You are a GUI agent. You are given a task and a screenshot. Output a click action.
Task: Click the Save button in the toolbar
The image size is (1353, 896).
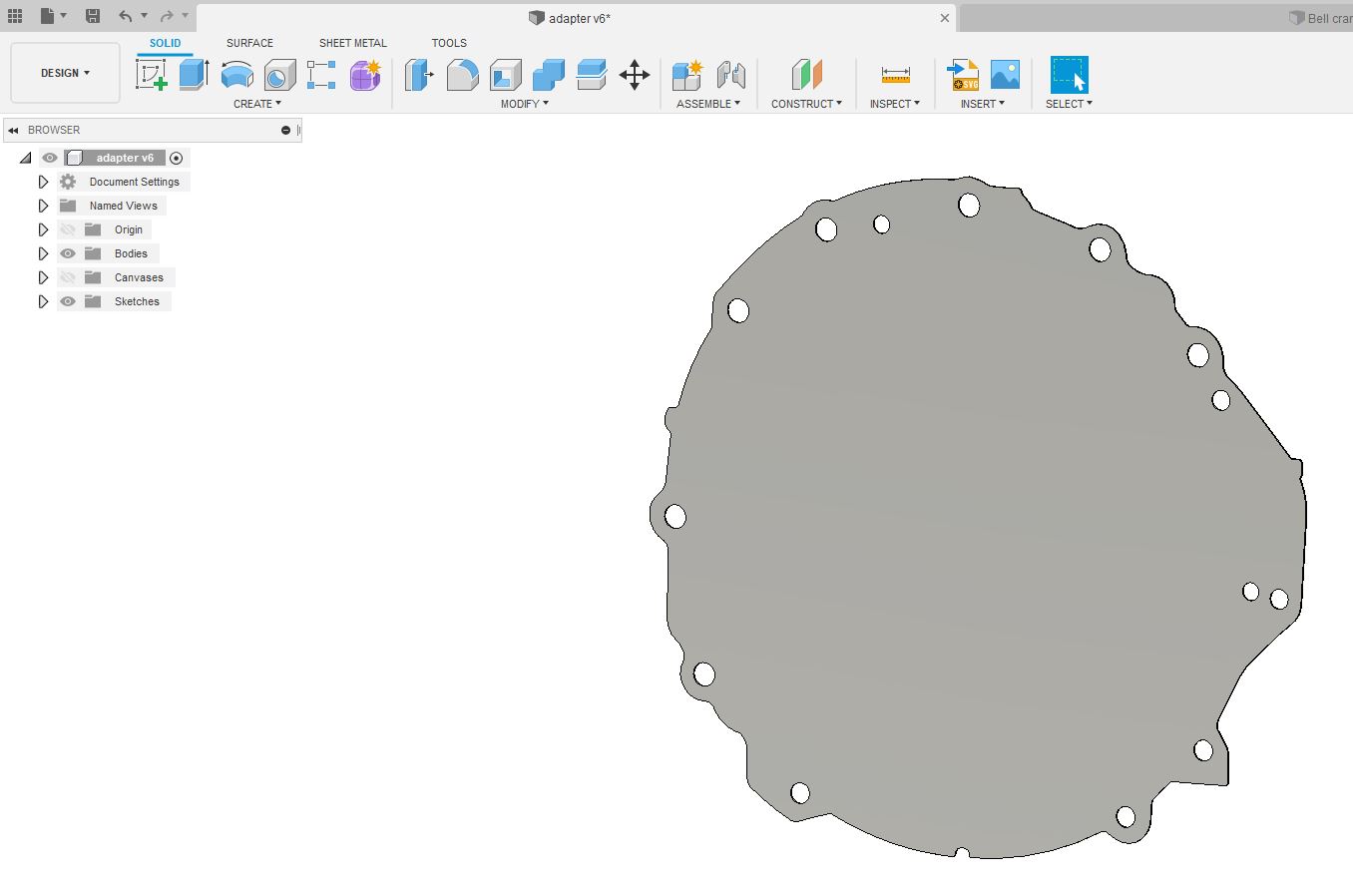[93, 16]
